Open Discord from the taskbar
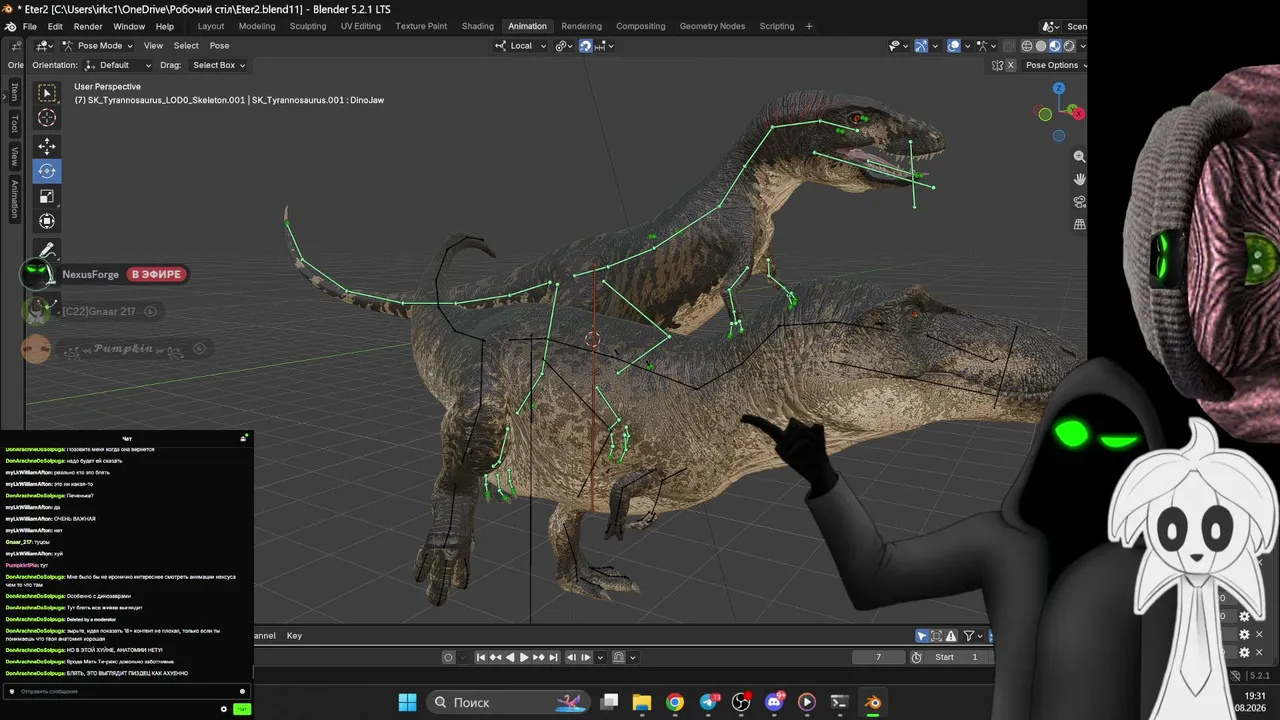Image resolution: width=1280 pixels, height=720 pixels. pos(774,702)
